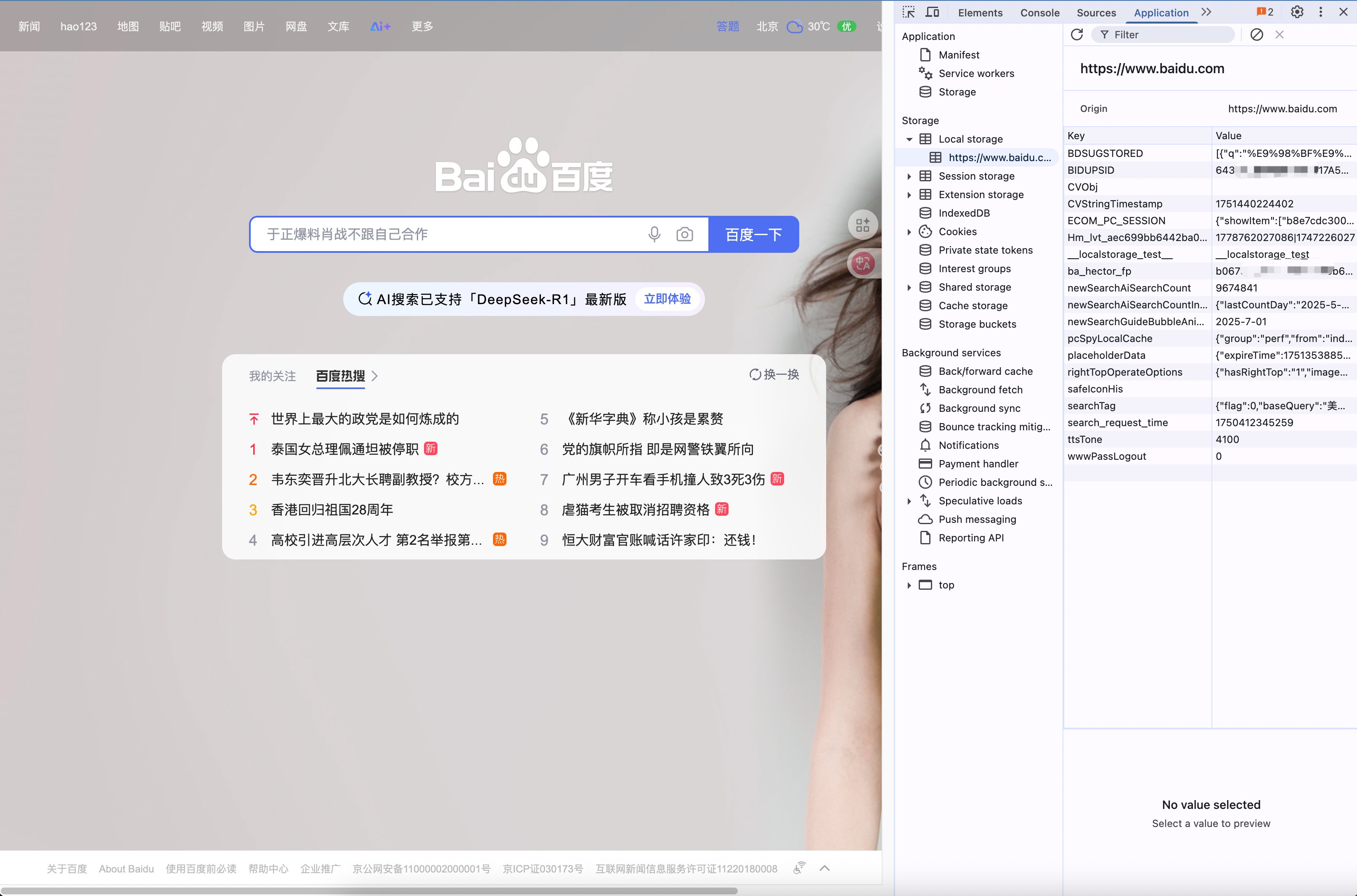
Task: Click the horizontal page scrollbar
Action: pyautogui.click(x=368, y=890)
